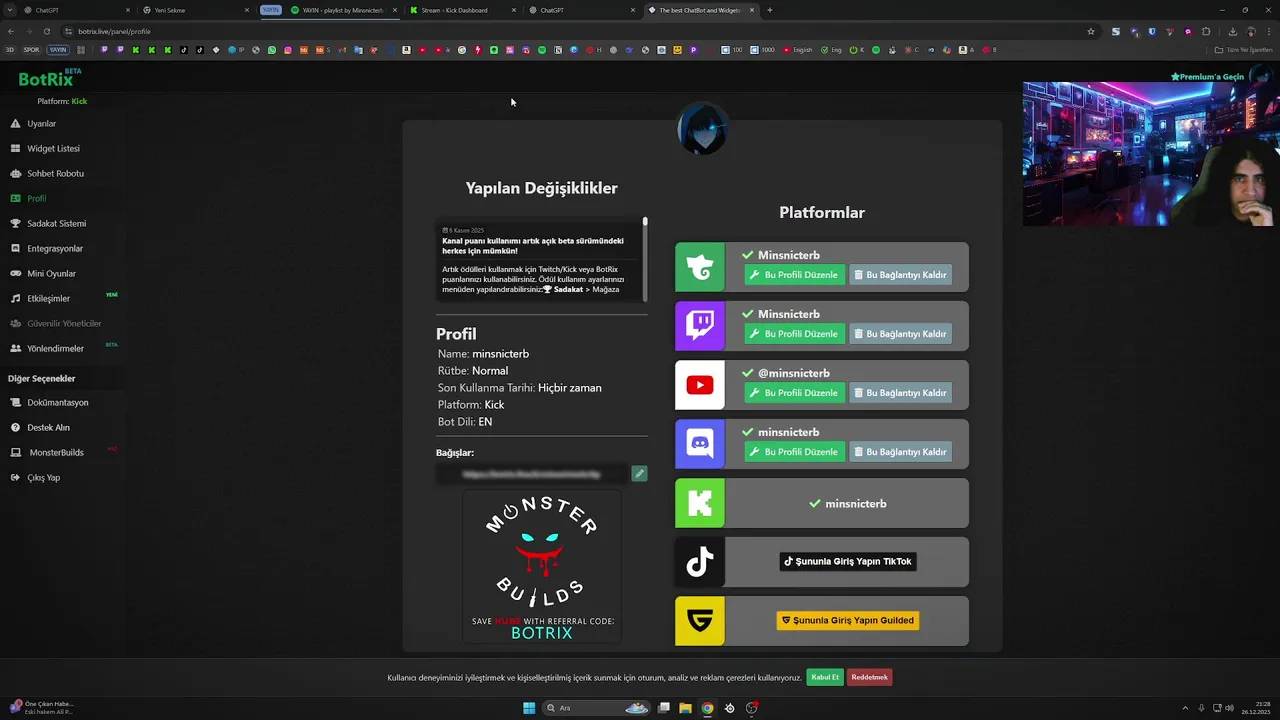
Task: Click the TikTok platform icon
Action: [x=700, y=562]
